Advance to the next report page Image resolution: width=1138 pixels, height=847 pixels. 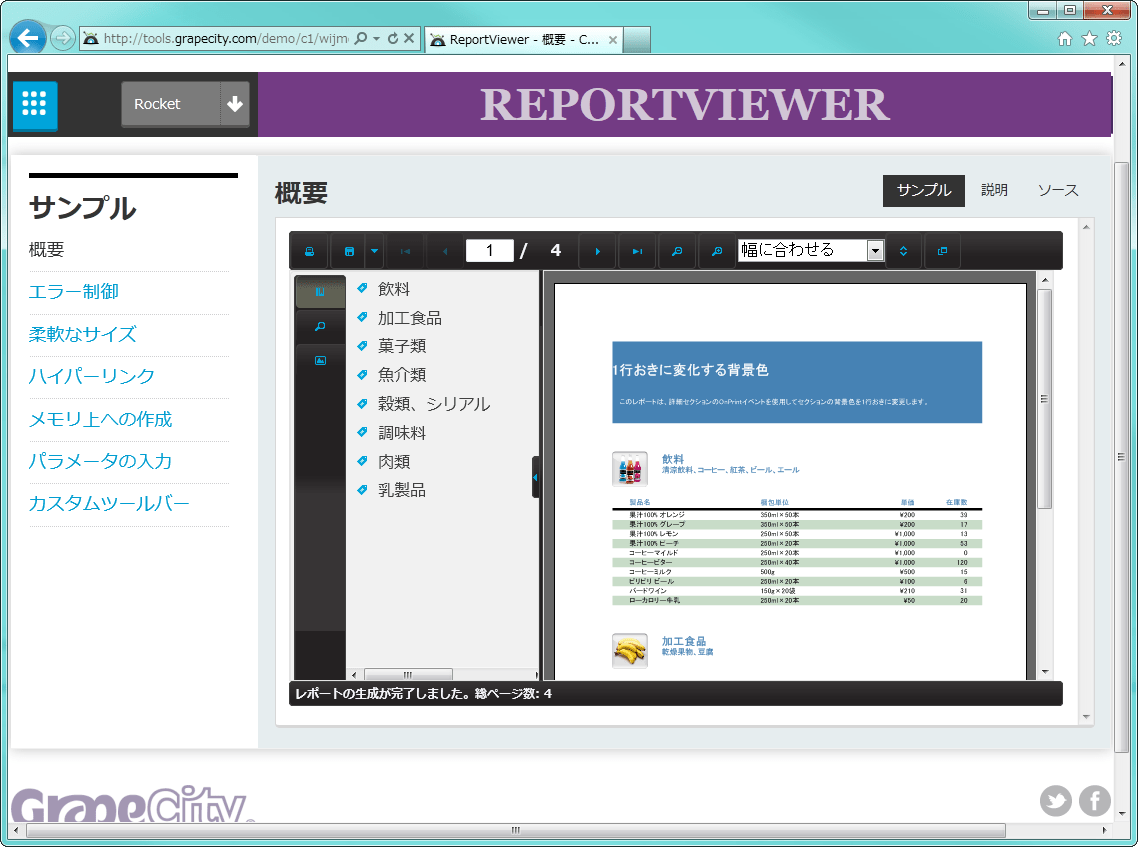coord(597,250)
